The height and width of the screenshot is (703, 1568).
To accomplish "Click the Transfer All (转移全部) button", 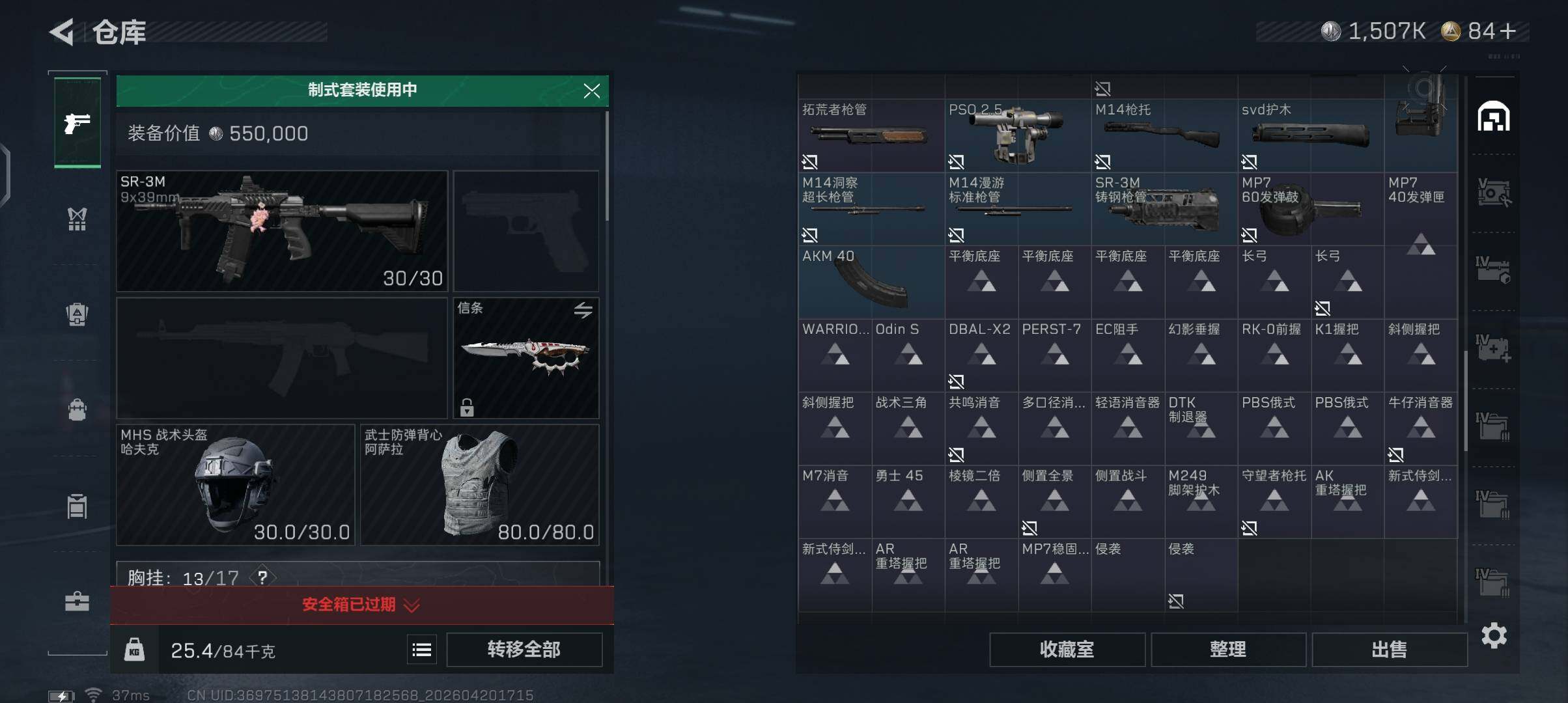I will (x=524, y=650).
